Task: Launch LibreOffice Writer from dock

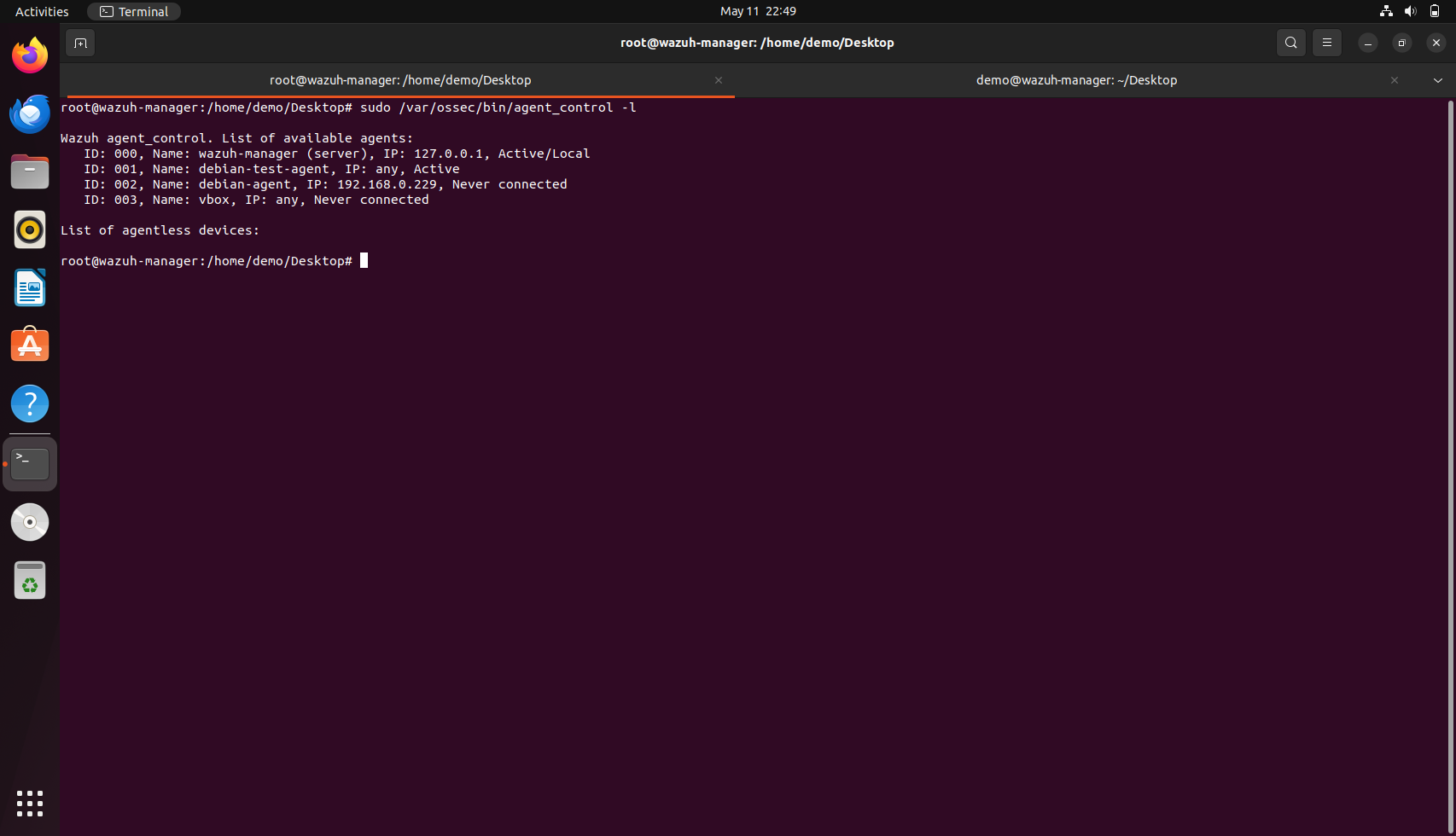Action: (30, 287)
